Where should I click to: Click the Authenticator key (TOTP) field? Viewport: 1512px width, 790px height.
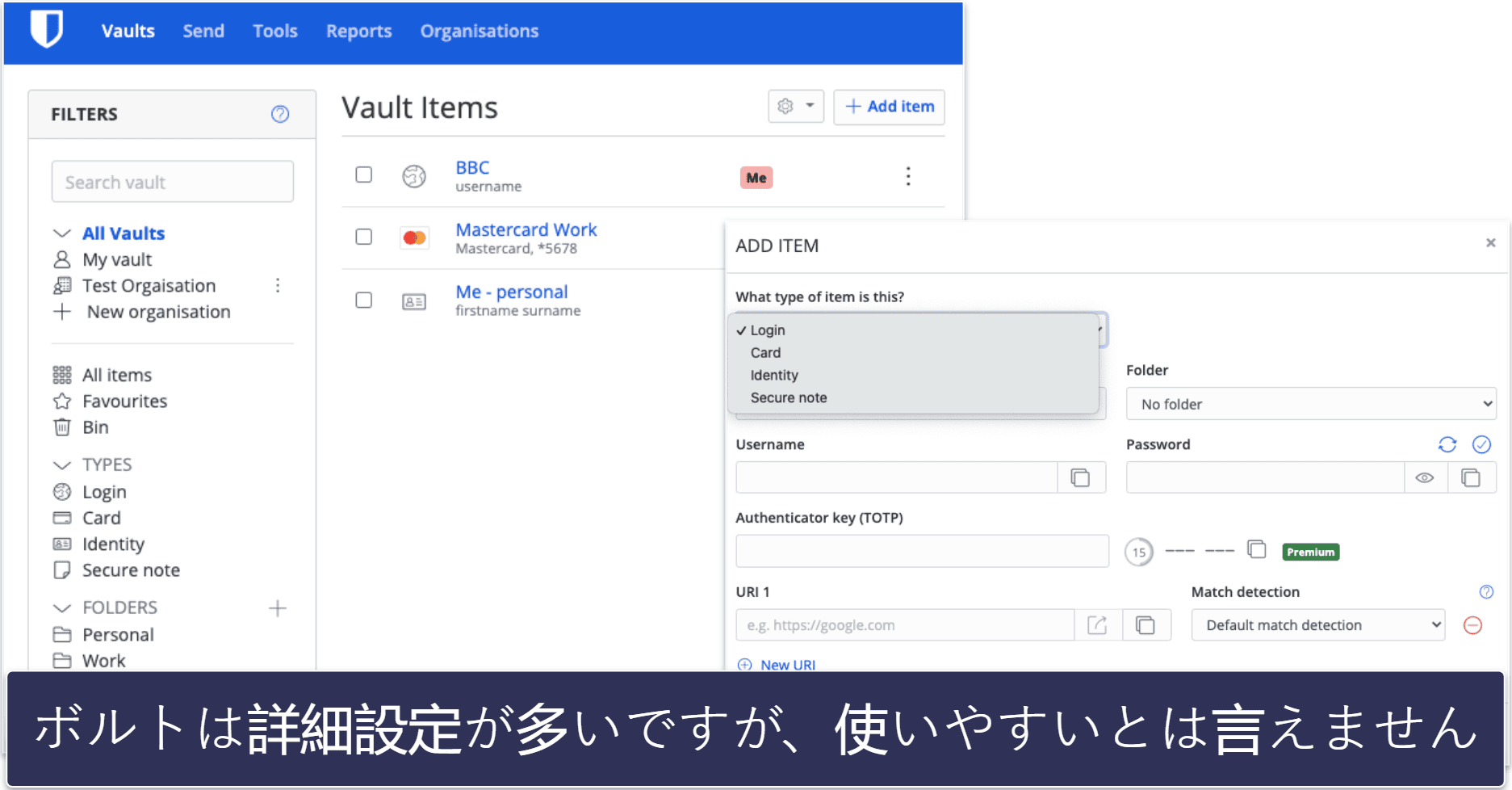[922, 551]
